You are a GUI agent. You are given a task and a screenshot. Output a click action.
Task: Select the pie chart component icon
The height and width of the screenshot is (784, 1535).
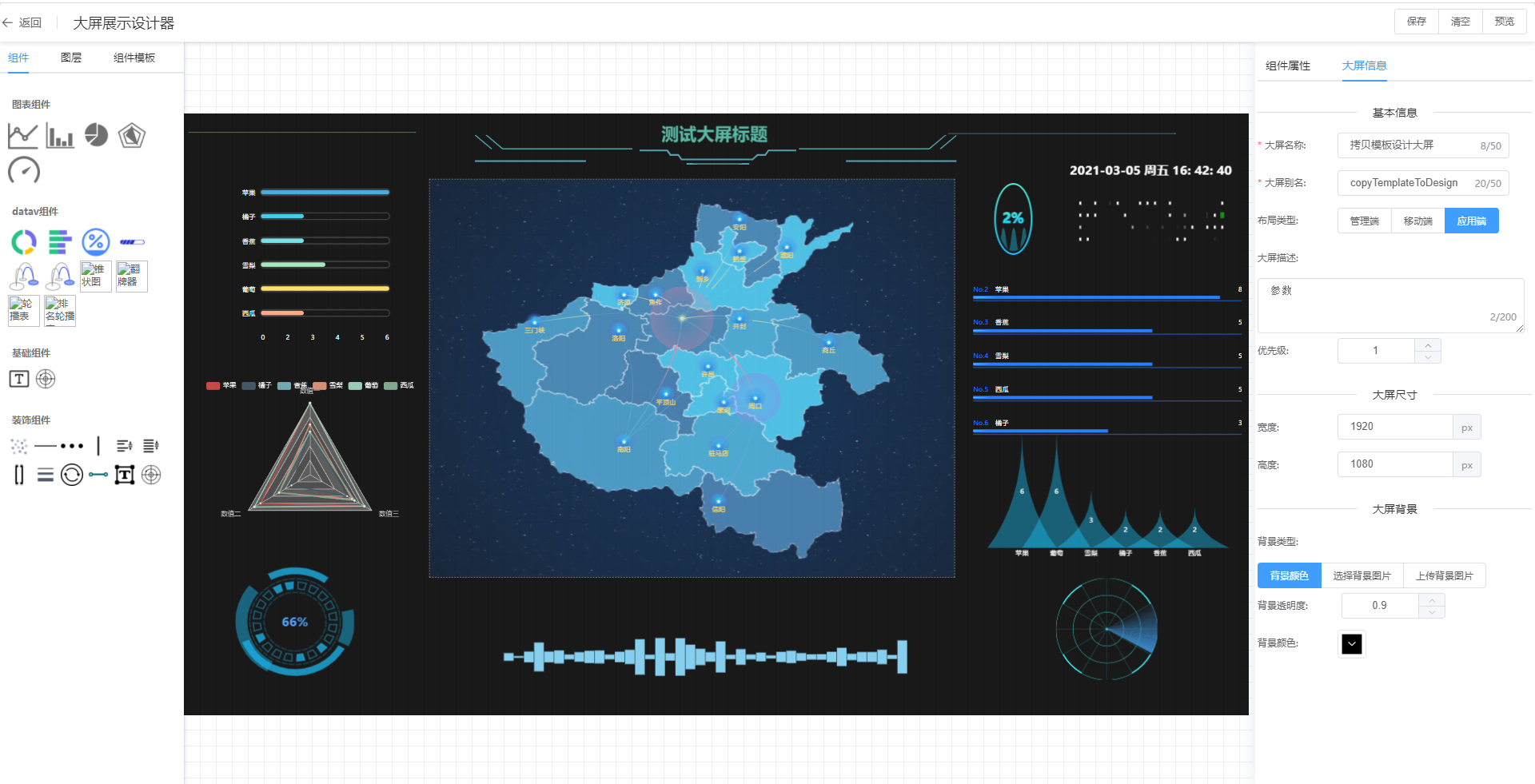point(96,135)
